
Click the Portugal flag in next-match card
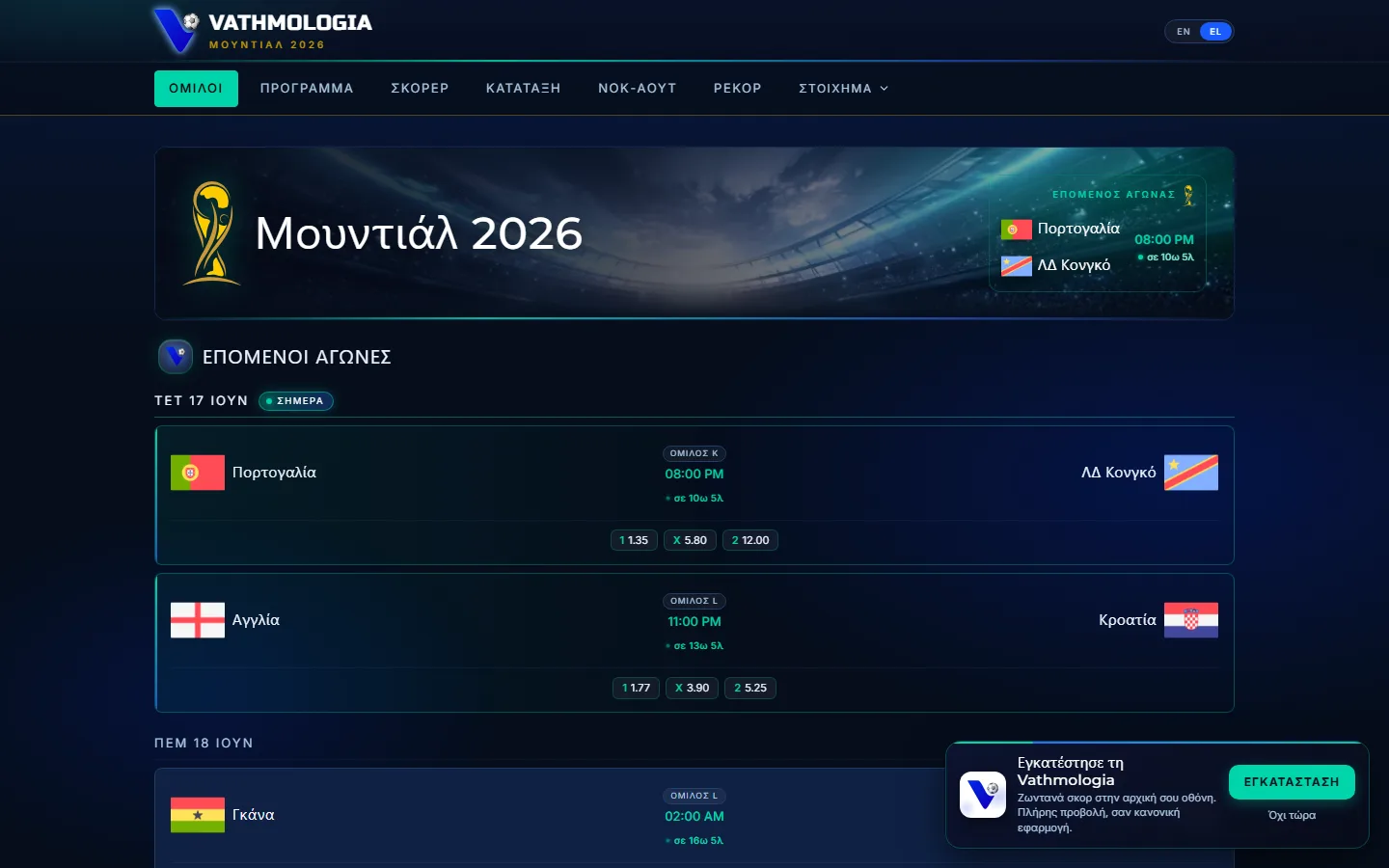[x=1017, y=230]
